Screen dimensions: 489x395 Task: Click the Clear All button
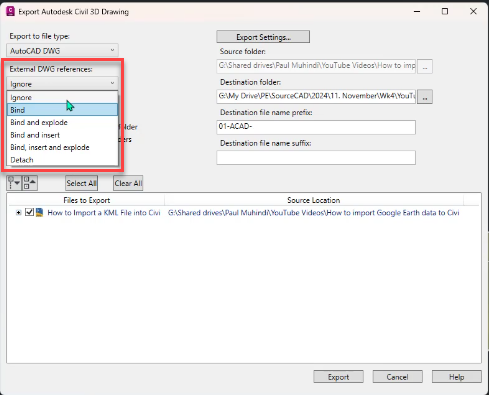(x=128, y=183)
